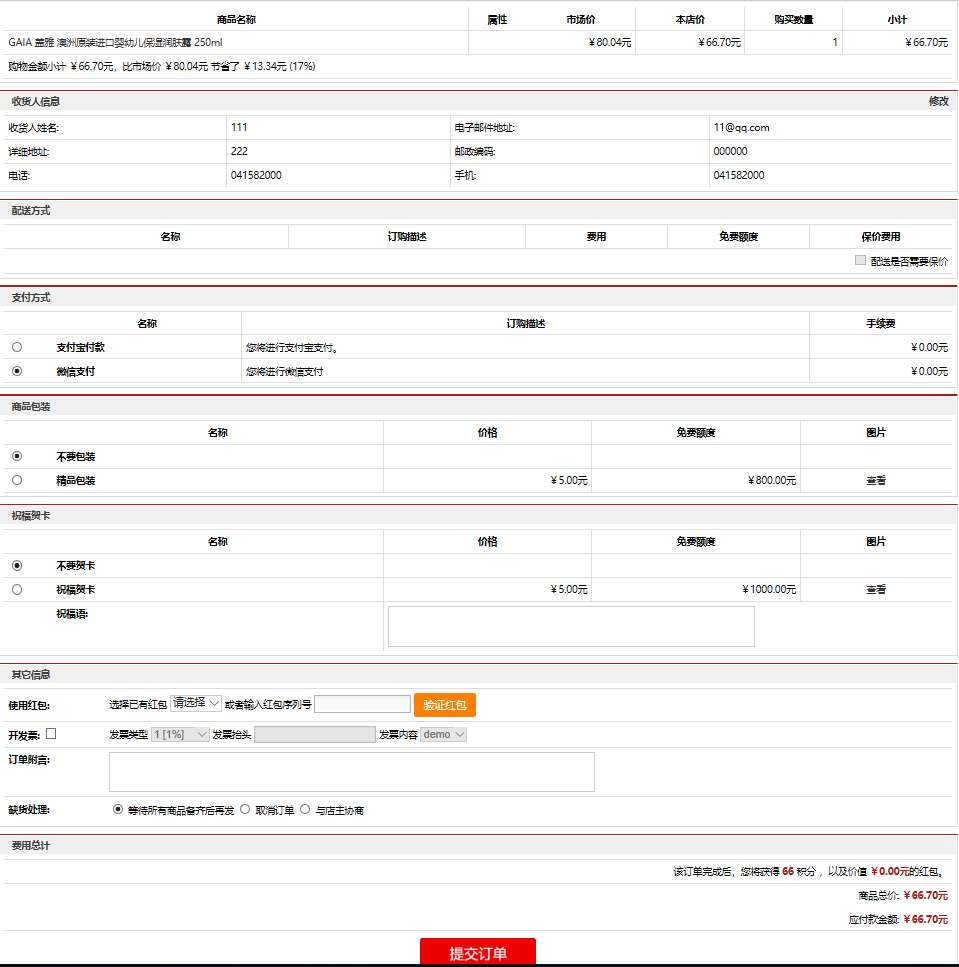
Task: Select the 取消订单 out-of-stock option
Action: (245, 809)
